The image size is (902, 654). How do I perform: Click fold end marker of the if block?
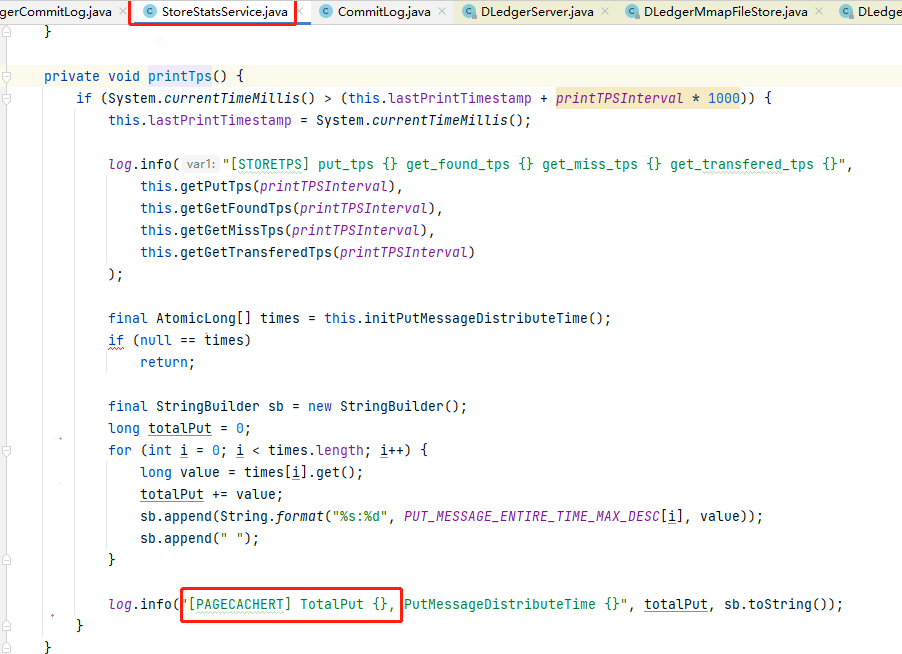tap(6, 626)
